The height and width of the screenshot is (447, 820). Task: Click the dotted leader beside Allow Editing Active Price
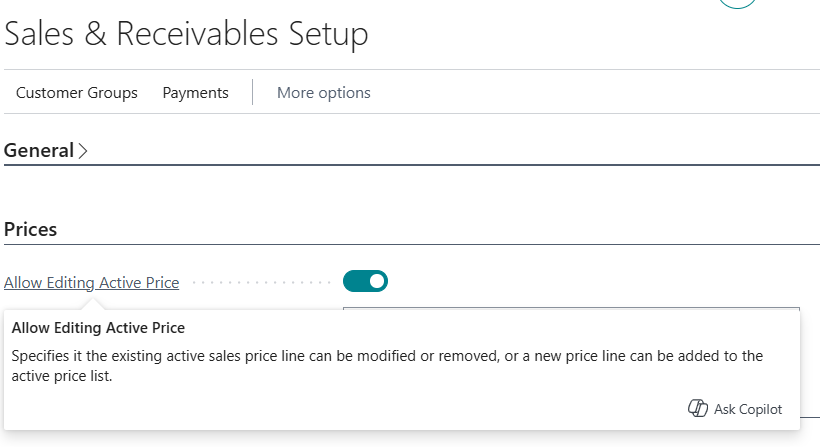[261, 282]
